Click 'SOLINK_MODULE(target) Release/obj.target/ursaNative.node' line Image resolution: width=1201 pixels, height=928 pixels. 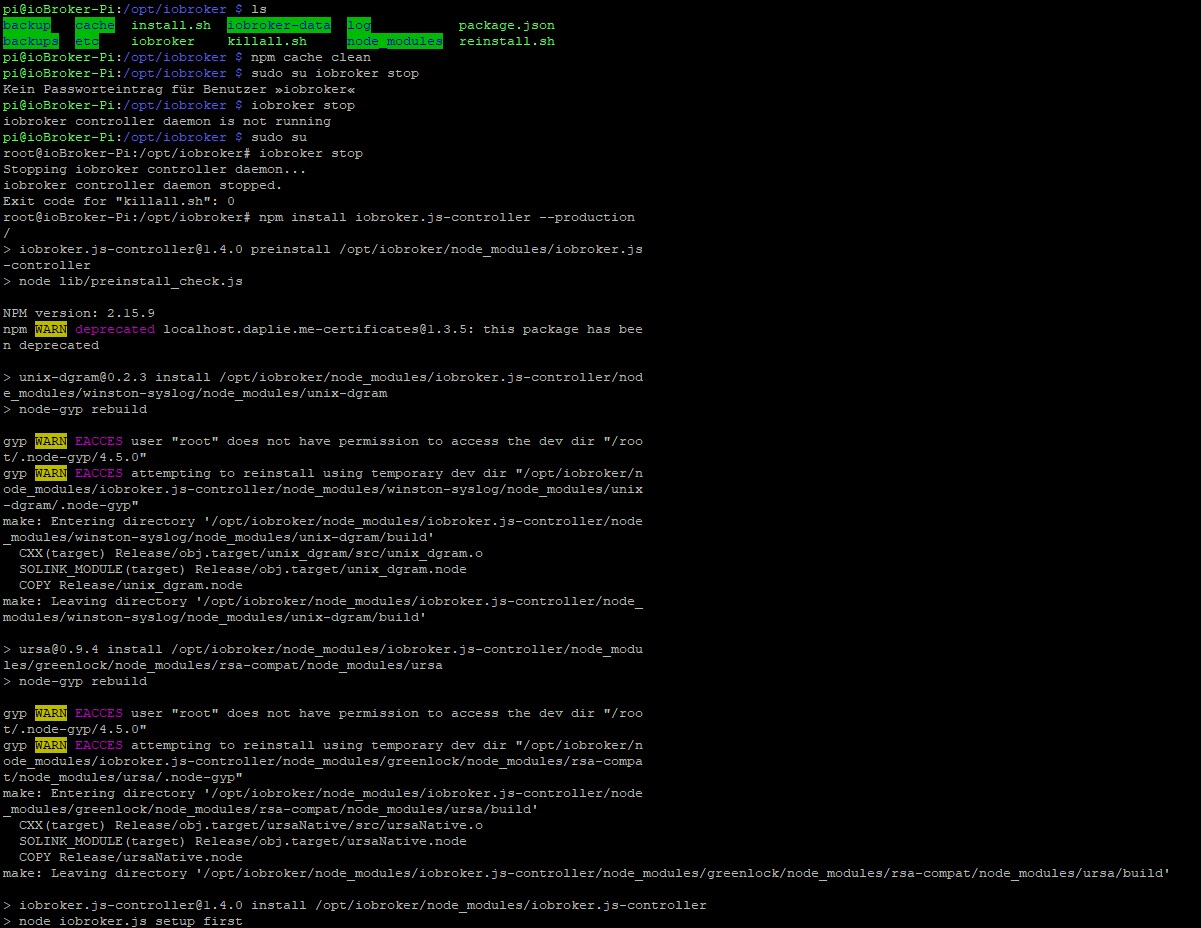(x=243, y=841)
